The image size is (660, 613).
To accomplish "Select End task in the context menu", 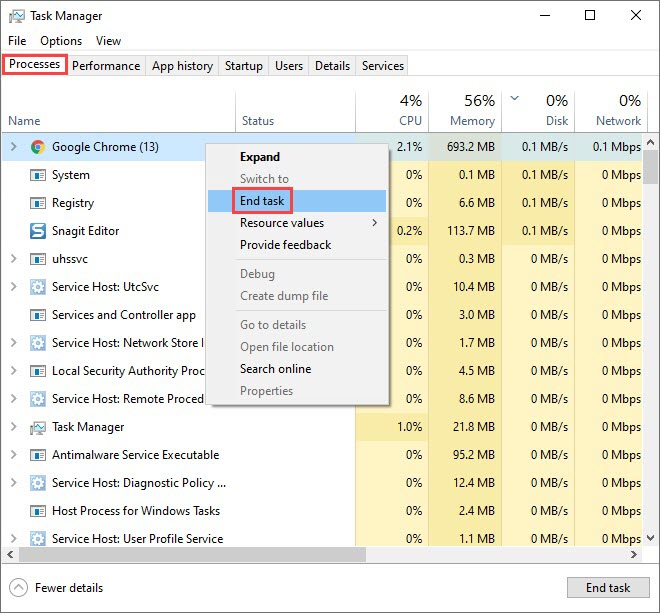I will 262,201.
